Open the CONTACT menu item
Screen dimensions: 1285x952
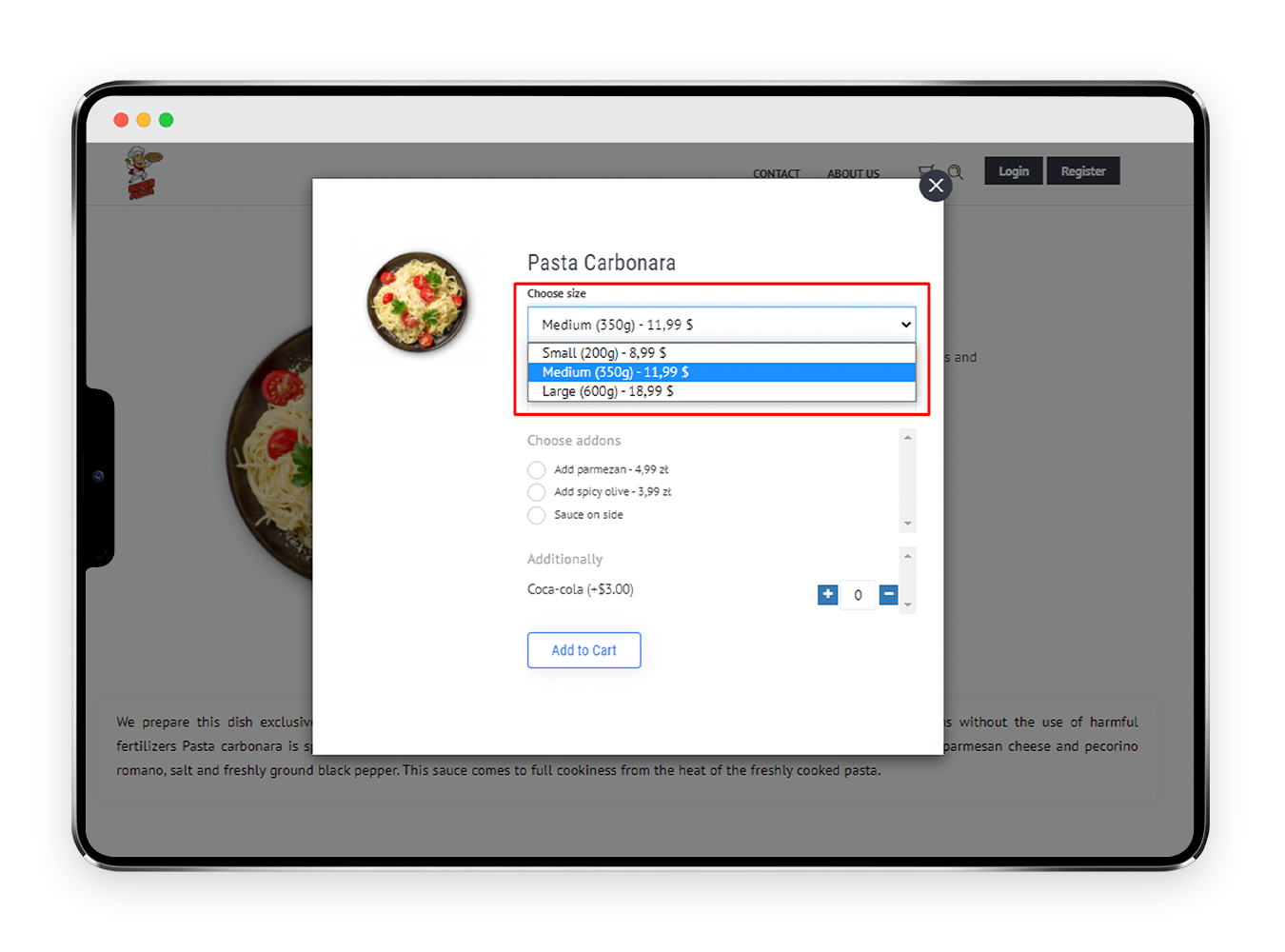[x=777, y=174]
